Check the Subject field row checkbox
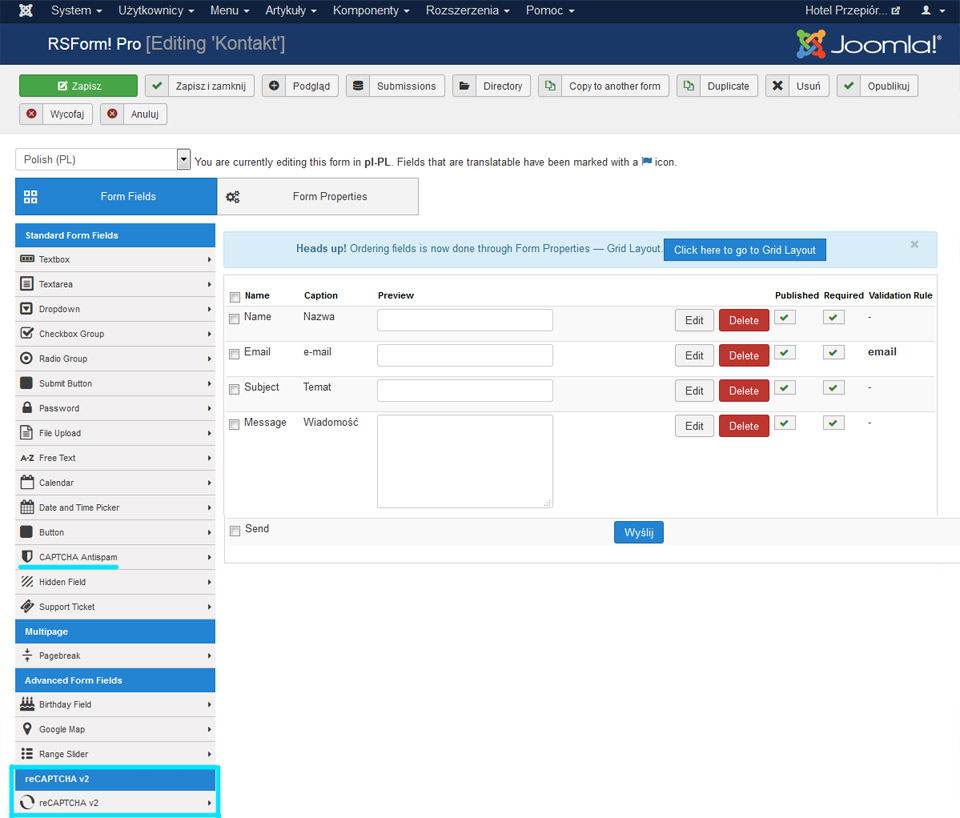Image resolution: width=960 pixels, height=818 pixels. (x=234, y=389)
